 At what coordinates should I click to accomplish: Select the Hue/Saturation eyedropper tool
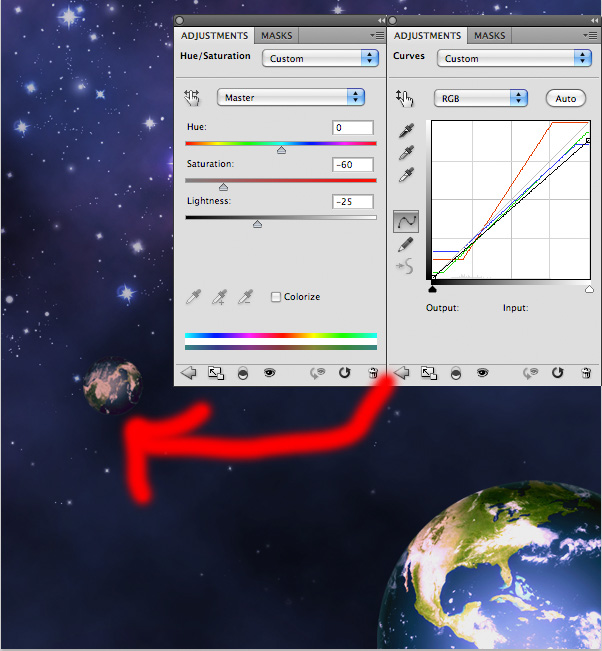(x=193, y=297)
